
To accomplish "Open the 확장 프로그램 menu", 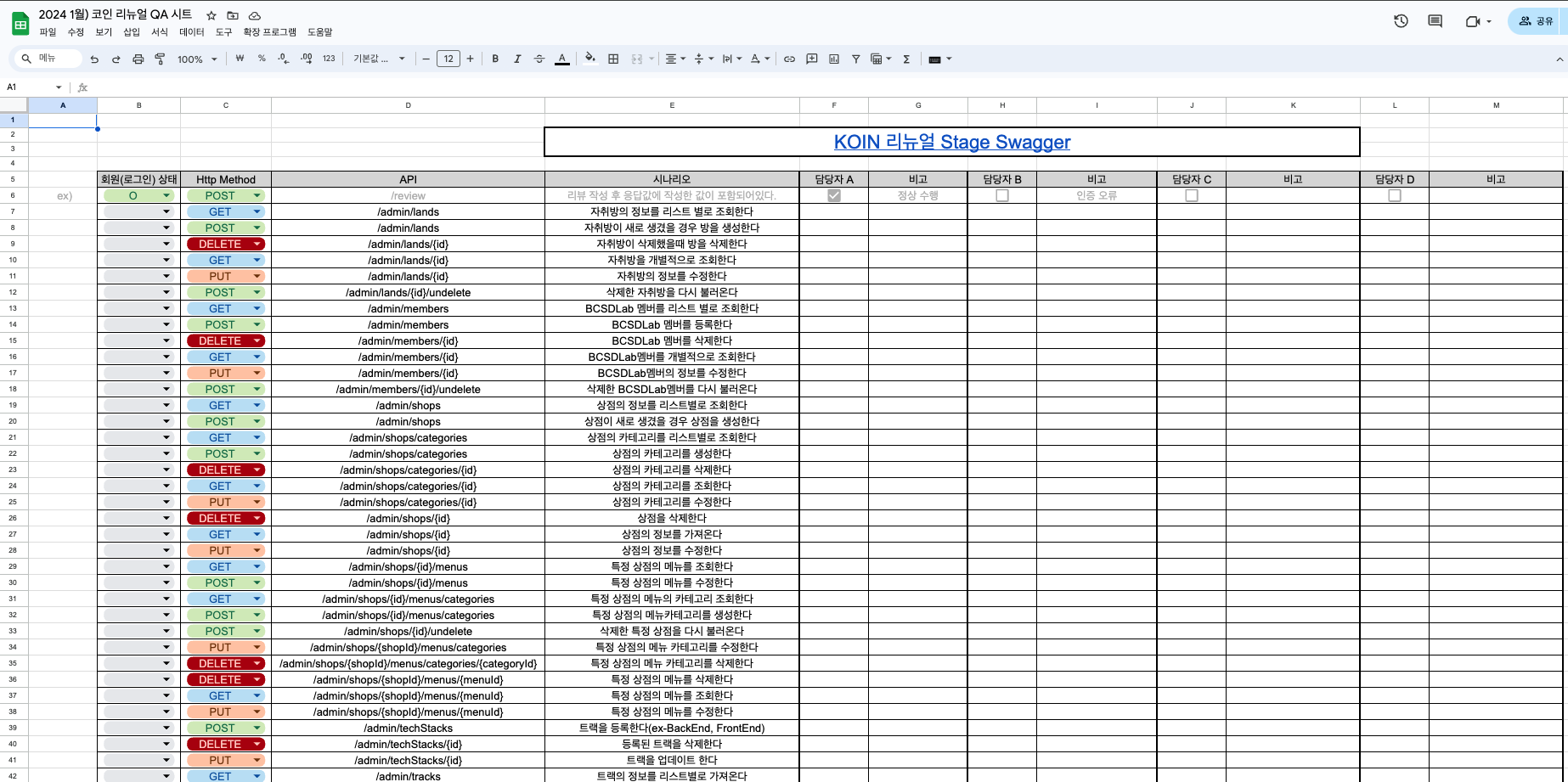I will (269, 32).
